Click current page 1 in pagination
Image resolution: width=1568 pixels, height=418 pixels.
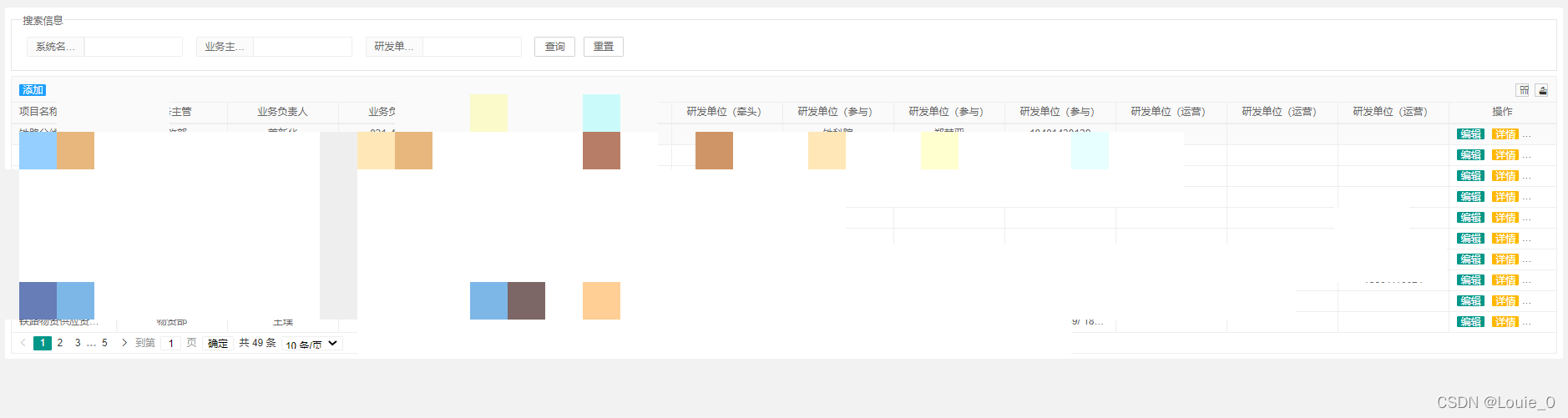[43, 343]
